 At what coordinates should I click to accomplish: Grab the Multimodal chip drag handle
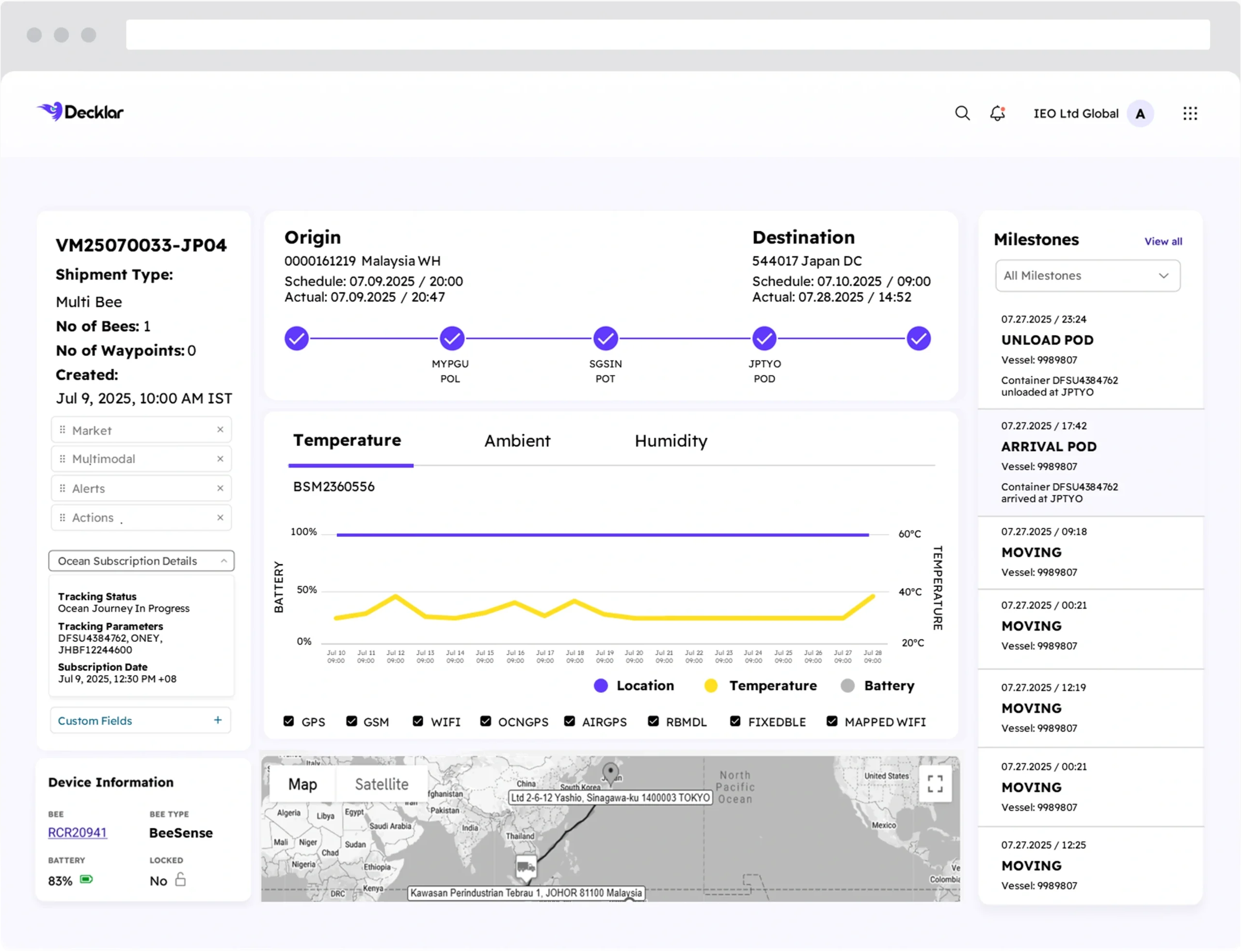click(x=63, y=459)
